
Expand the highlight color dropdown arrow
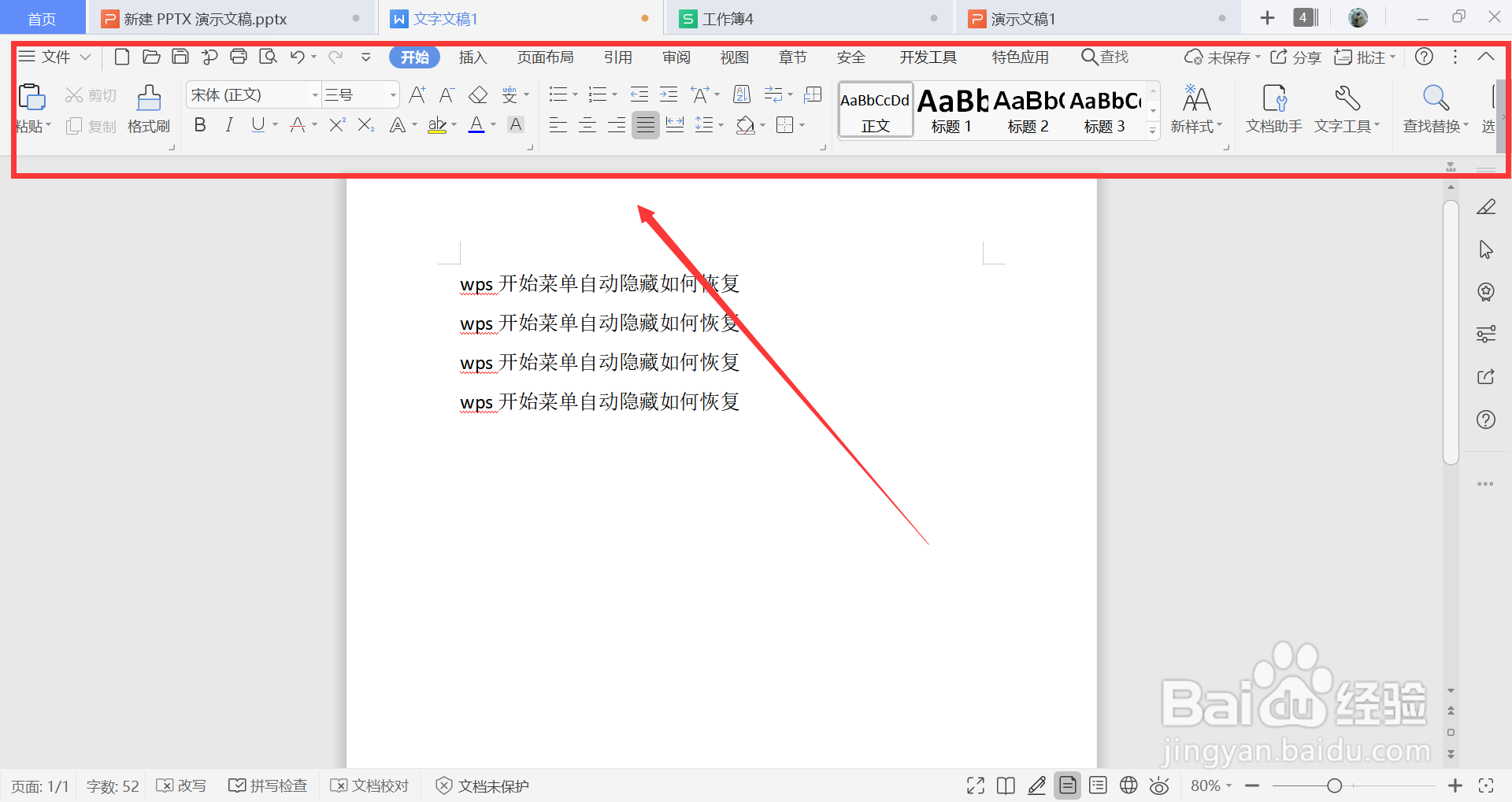pyautogui.click(x=454, y=124)
